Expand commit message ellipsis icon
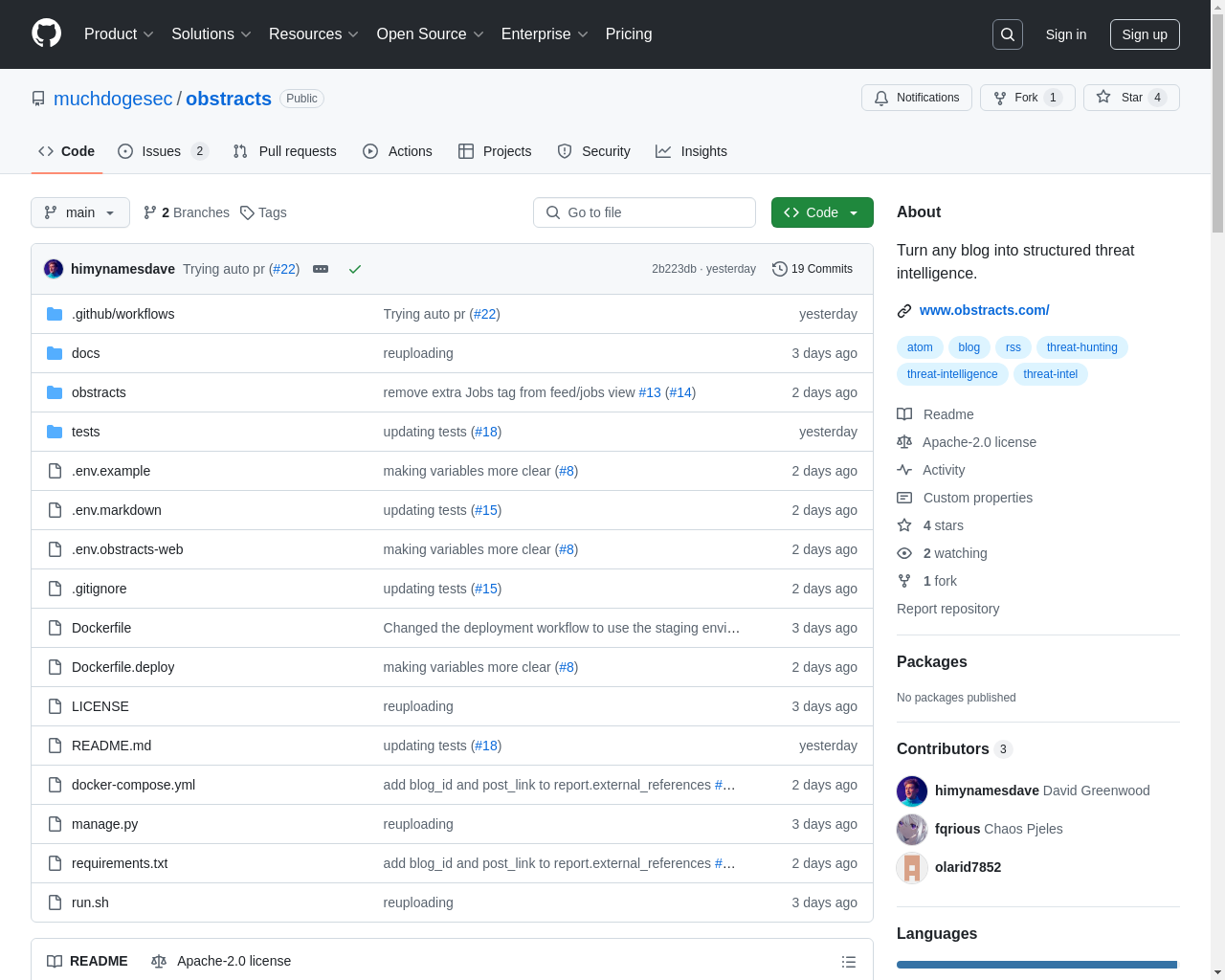1225x980 pixels. pyautogui.click(x=321, y=269)
